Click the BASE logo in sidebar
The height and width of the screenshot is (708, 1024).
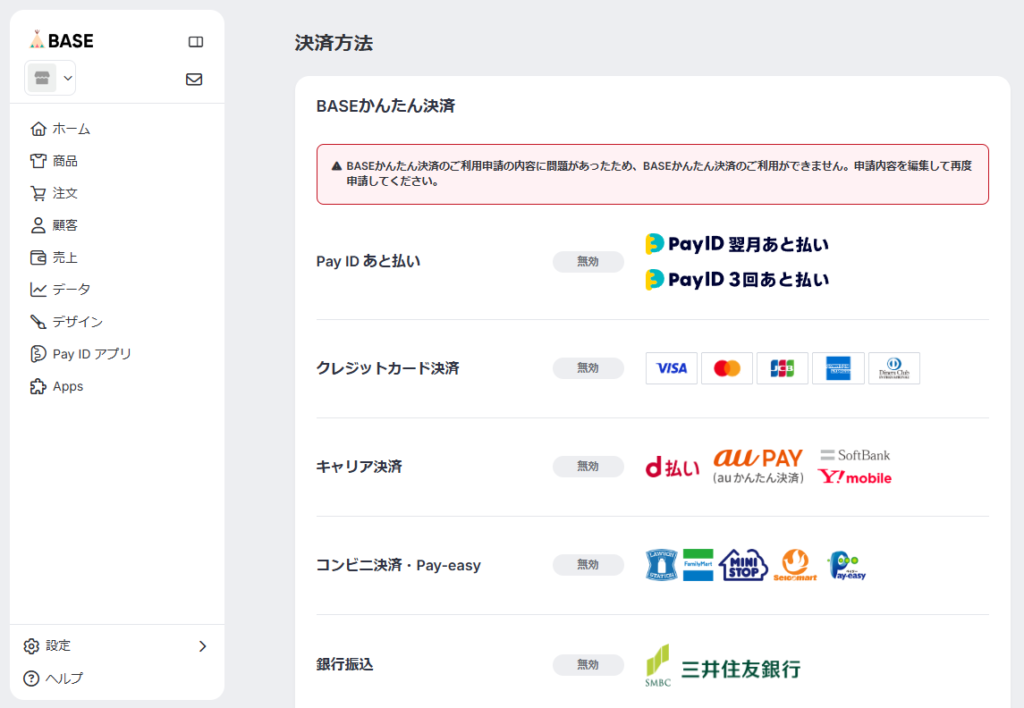coord(61,41)
